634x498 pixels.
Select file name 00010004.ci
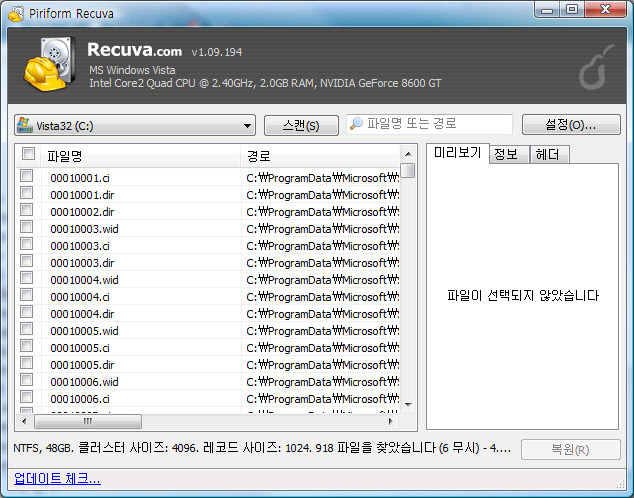click(80, 297)
